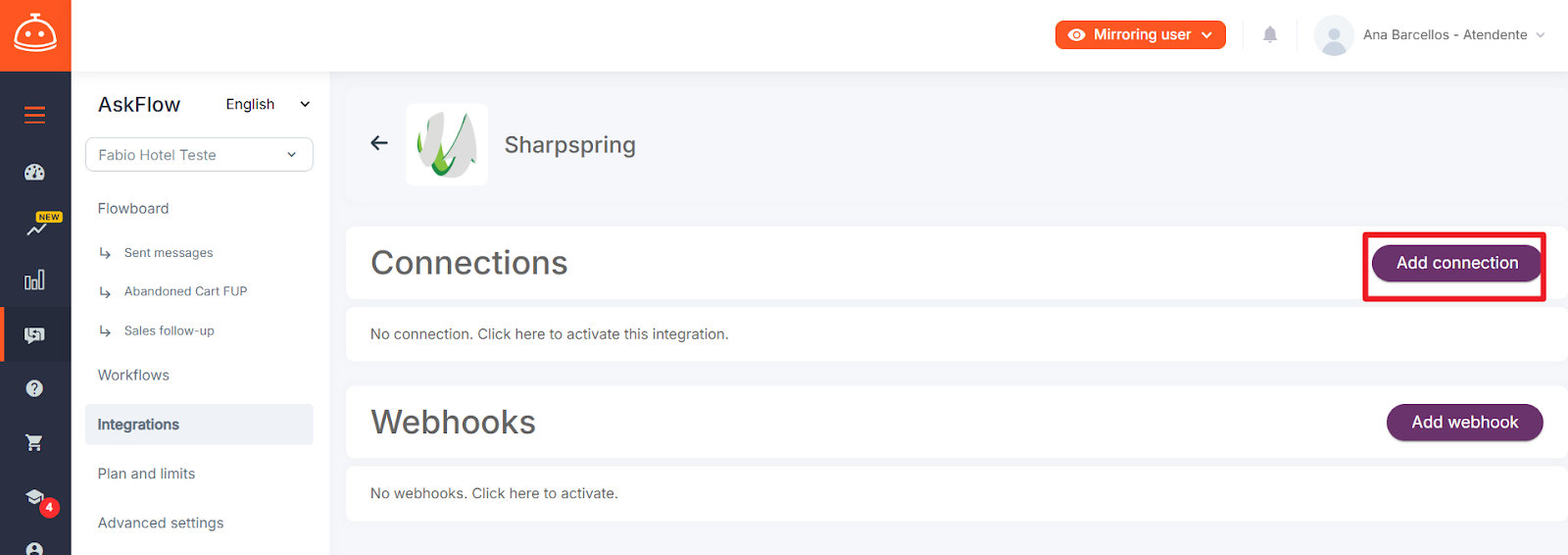Open the help question mark icon
Image resolution: width=1568 pixels, height=555 pixels.
(x=34, y=388)
